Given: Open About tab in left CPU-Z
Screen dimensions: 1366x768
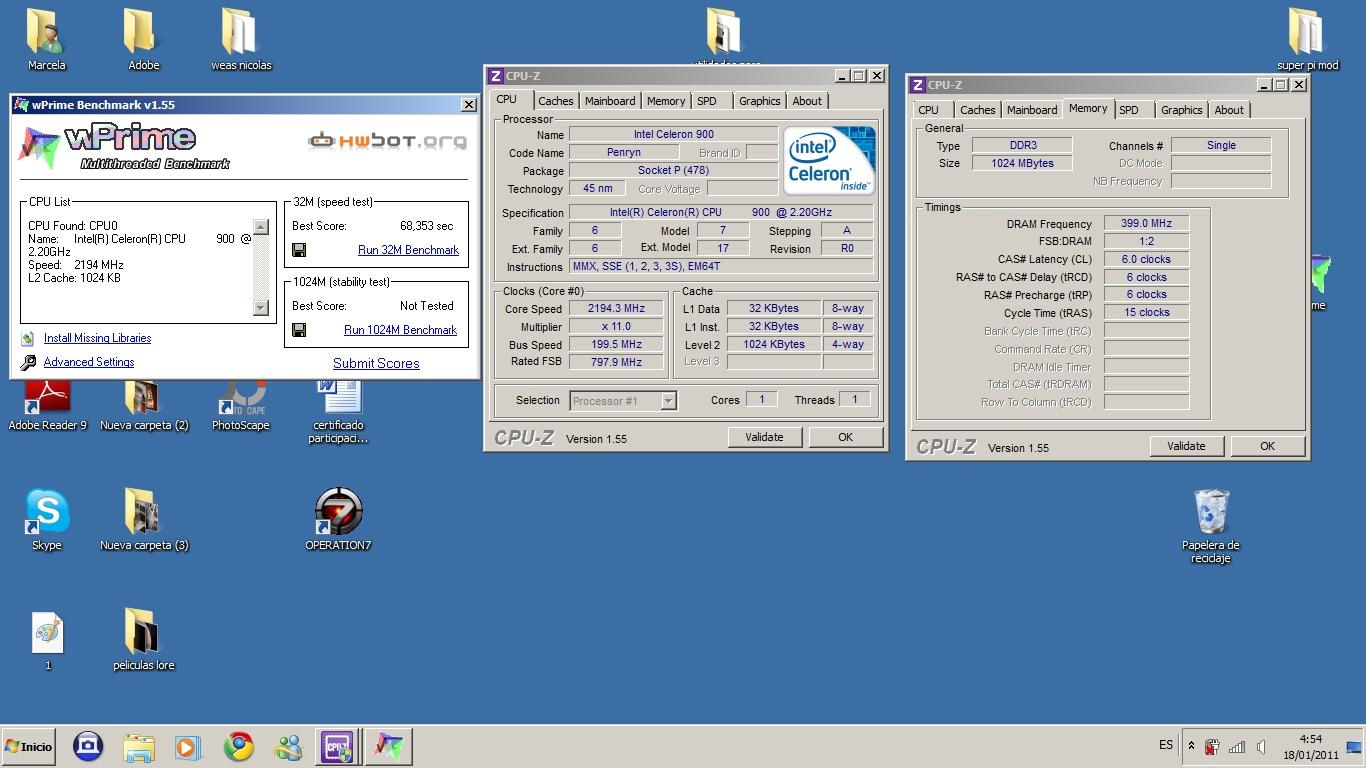Looking at the screenshot, I should tap(807, 101).
